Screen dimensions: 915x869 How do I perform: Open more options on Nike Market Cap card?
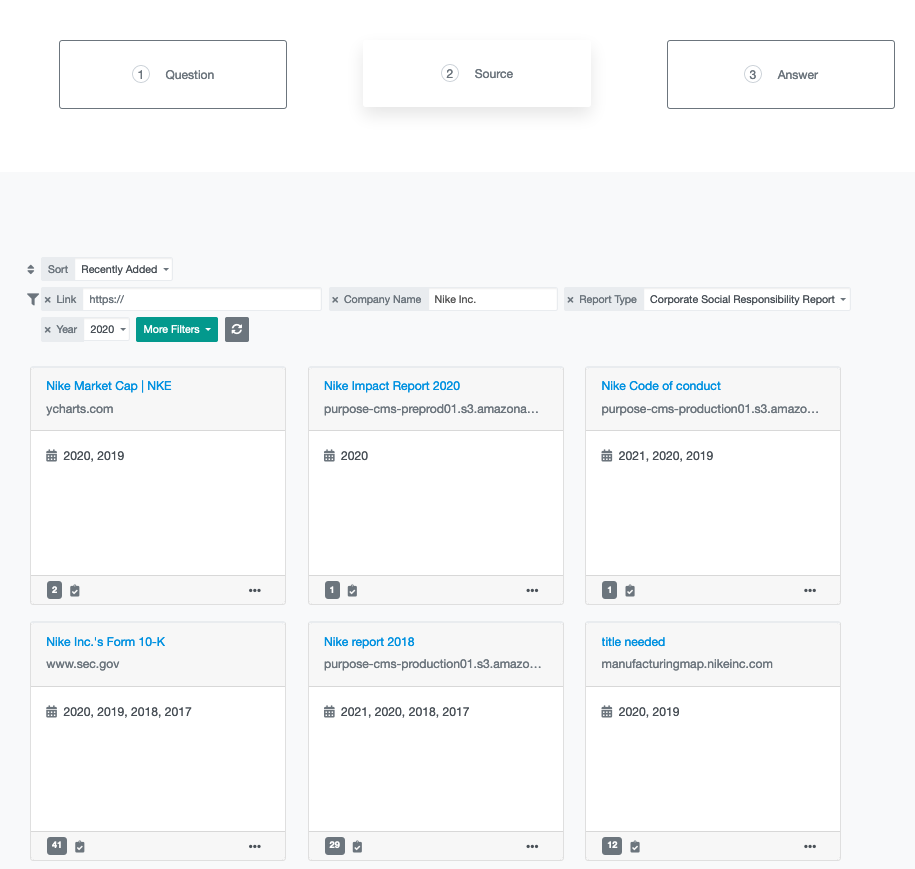coord(254,591)
